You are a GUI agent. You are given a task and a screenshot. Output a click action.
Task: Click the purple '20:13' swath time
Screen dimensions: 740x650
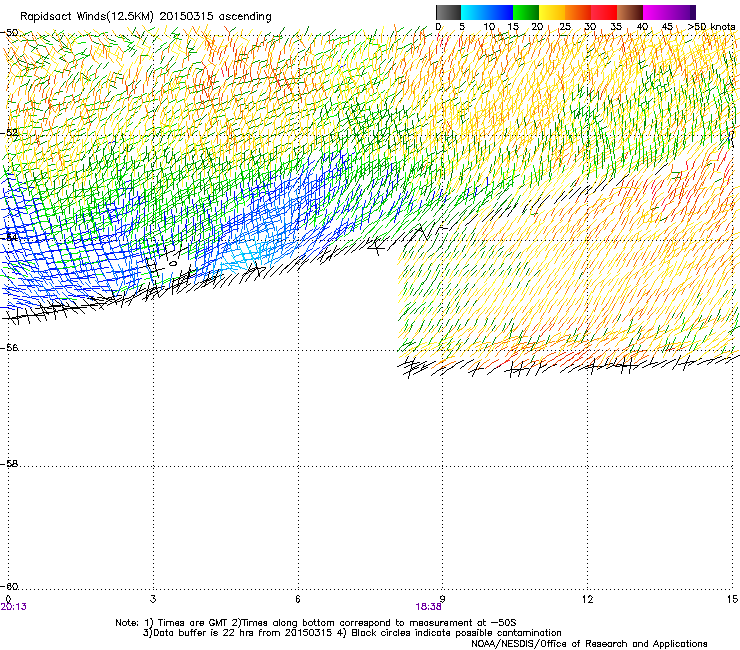point(14,607)
